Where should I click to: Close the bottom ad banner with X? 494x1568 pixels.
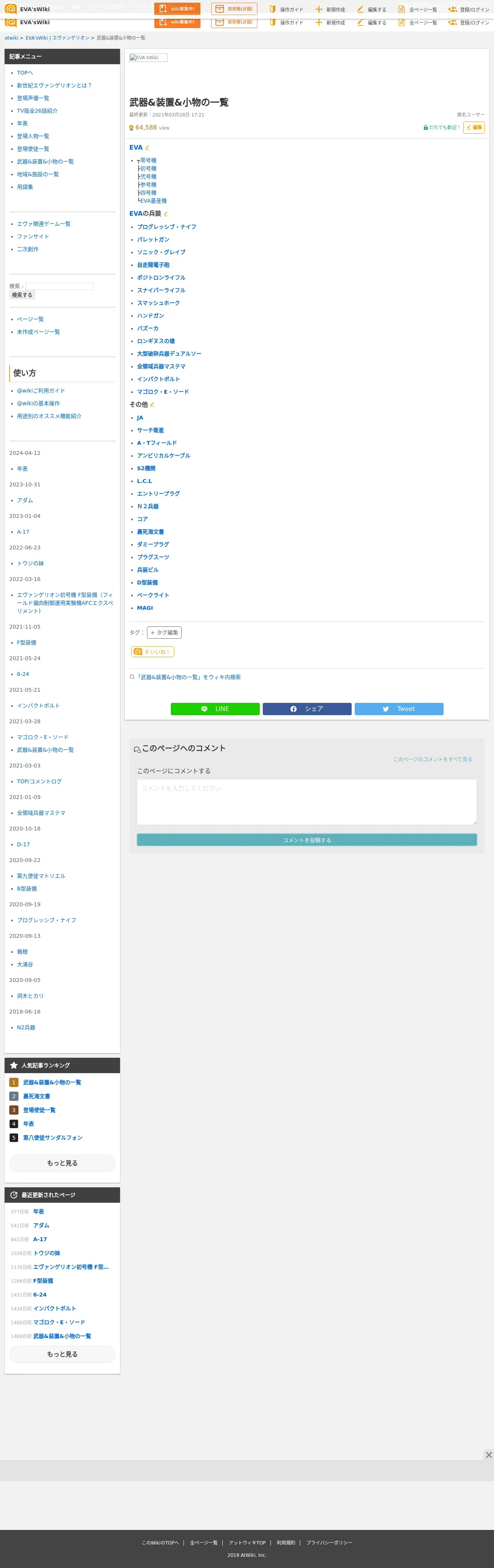point(489,1455)
